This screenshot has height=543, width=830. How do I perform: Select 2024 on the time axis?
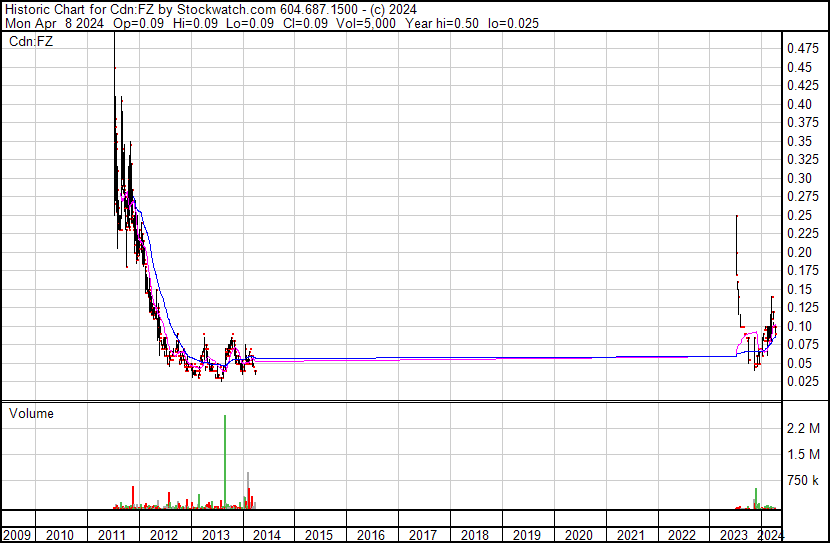(x=769, y=535)
